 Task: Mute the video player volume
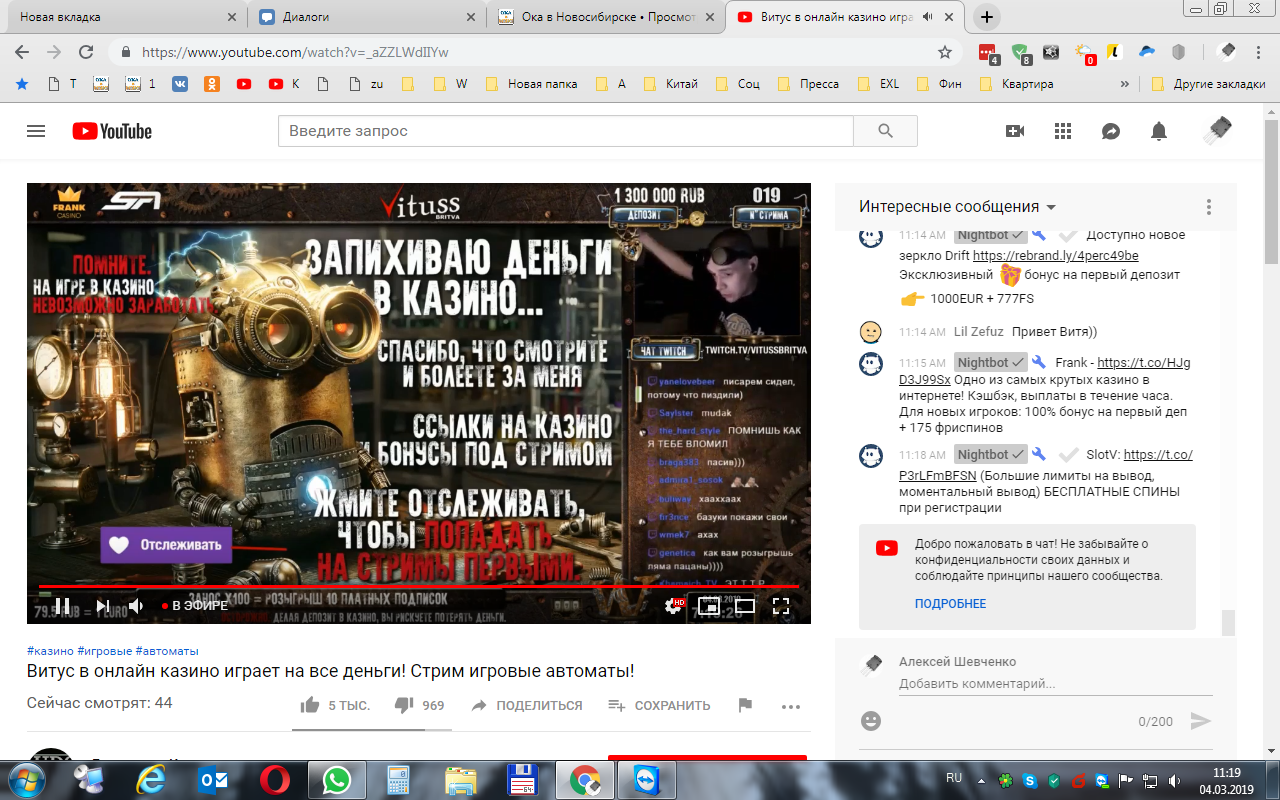point(136,605)
